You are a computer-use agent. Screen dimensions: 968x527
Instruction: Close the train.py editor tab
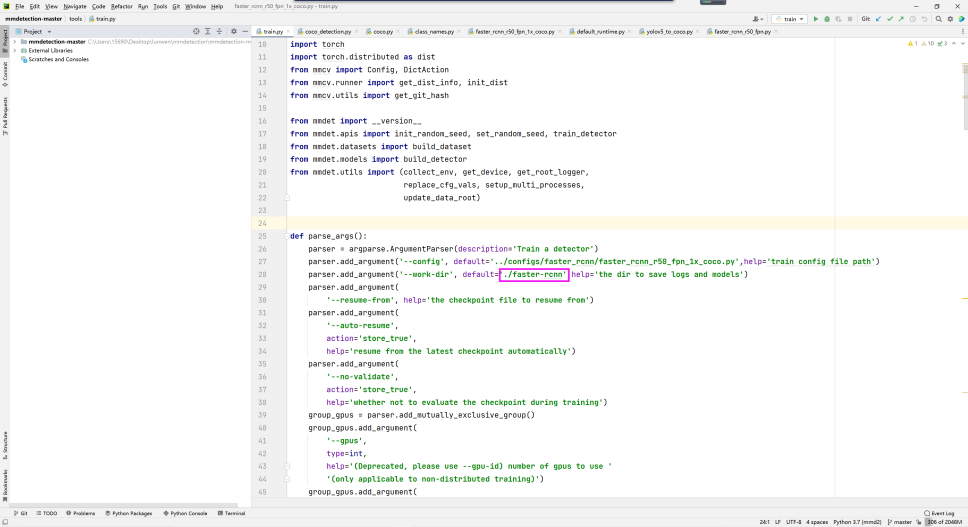(288, 31)
